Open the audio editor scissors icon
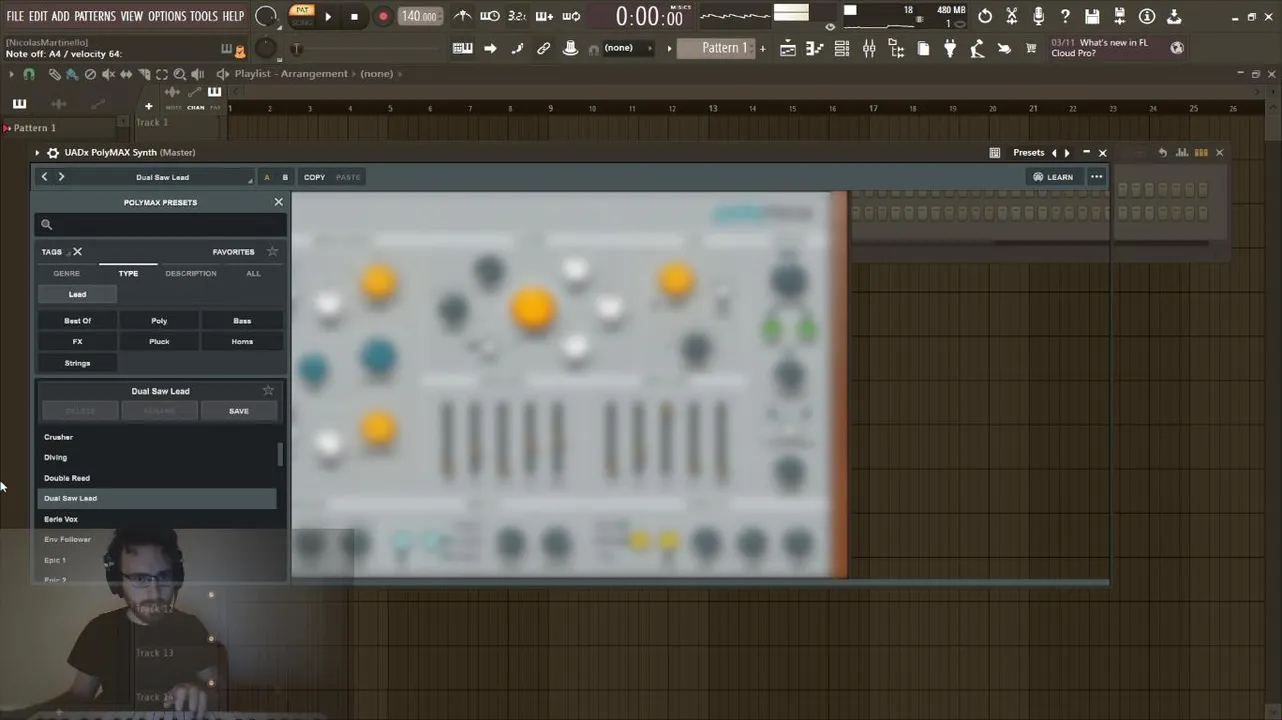This screenshot has height=720, width=1282. [1012, 16]
